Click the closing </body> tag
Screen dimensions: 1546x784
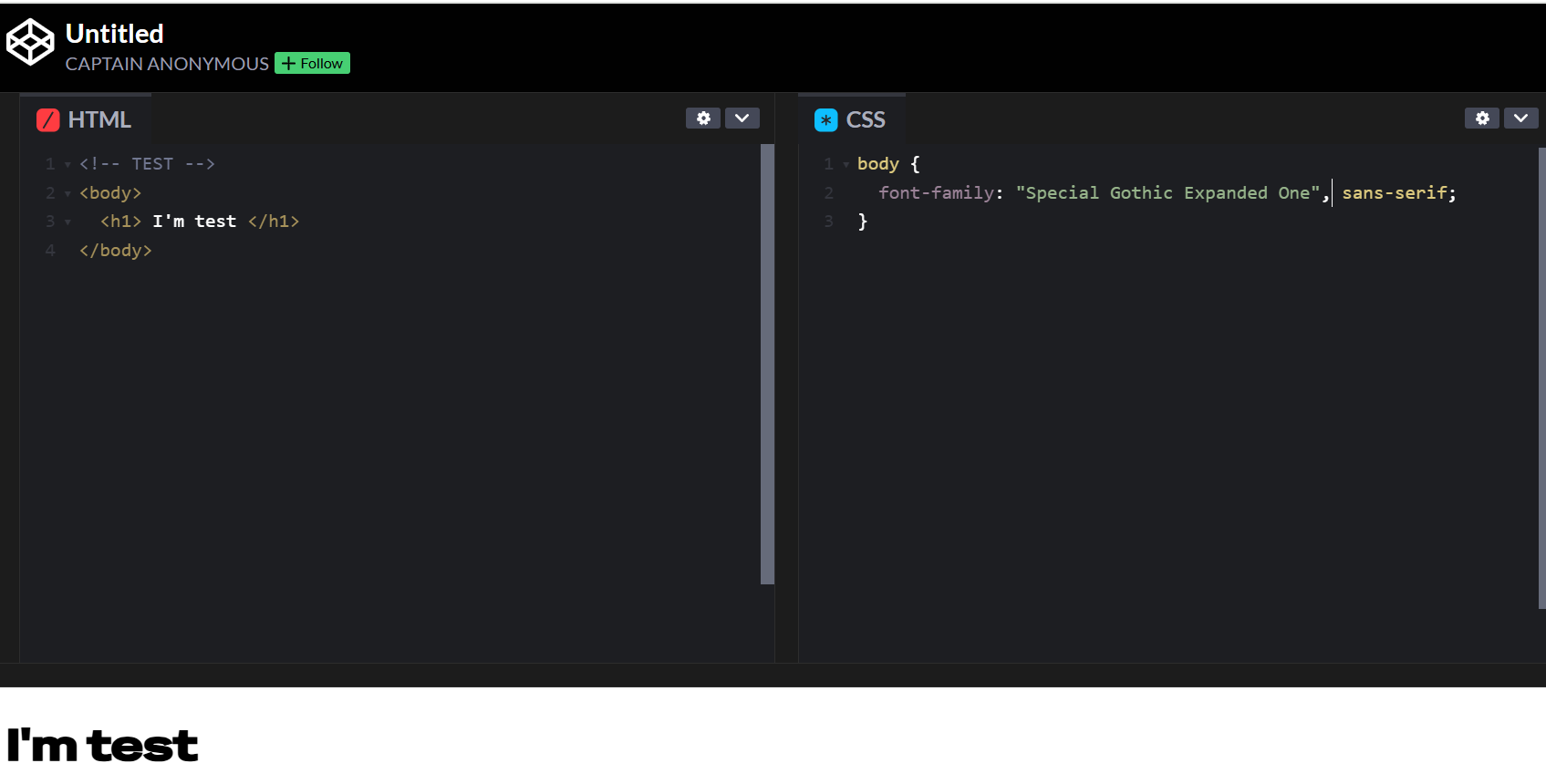pyautogui.click(x=116, y=251)
